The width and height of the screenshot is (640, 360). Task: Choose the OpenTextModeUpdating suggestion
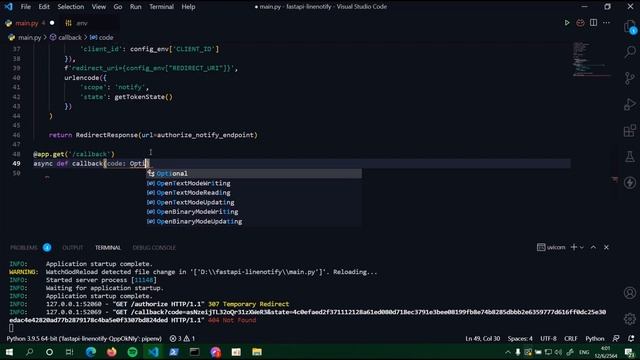pos(253,202)
